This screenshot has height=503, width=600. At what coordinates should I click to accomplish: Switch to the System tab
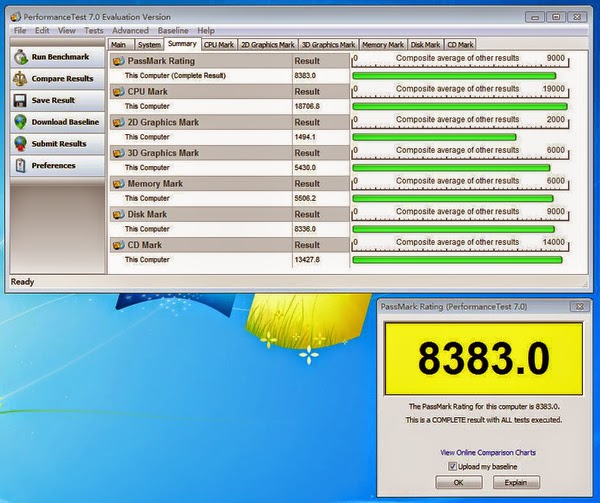click(x=149, y=45)
